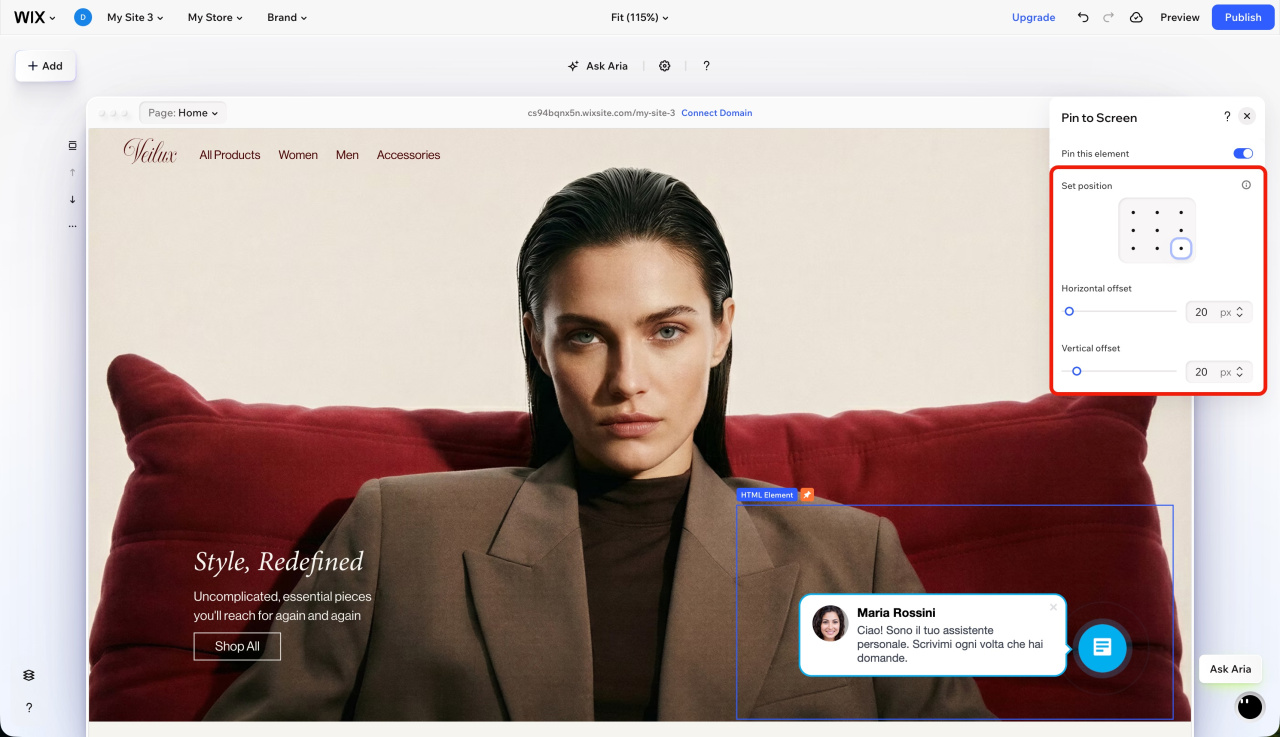Screen dimensions: 1280x737
Task: Toggle off Pin this element switch
Action: point(1242,154)
